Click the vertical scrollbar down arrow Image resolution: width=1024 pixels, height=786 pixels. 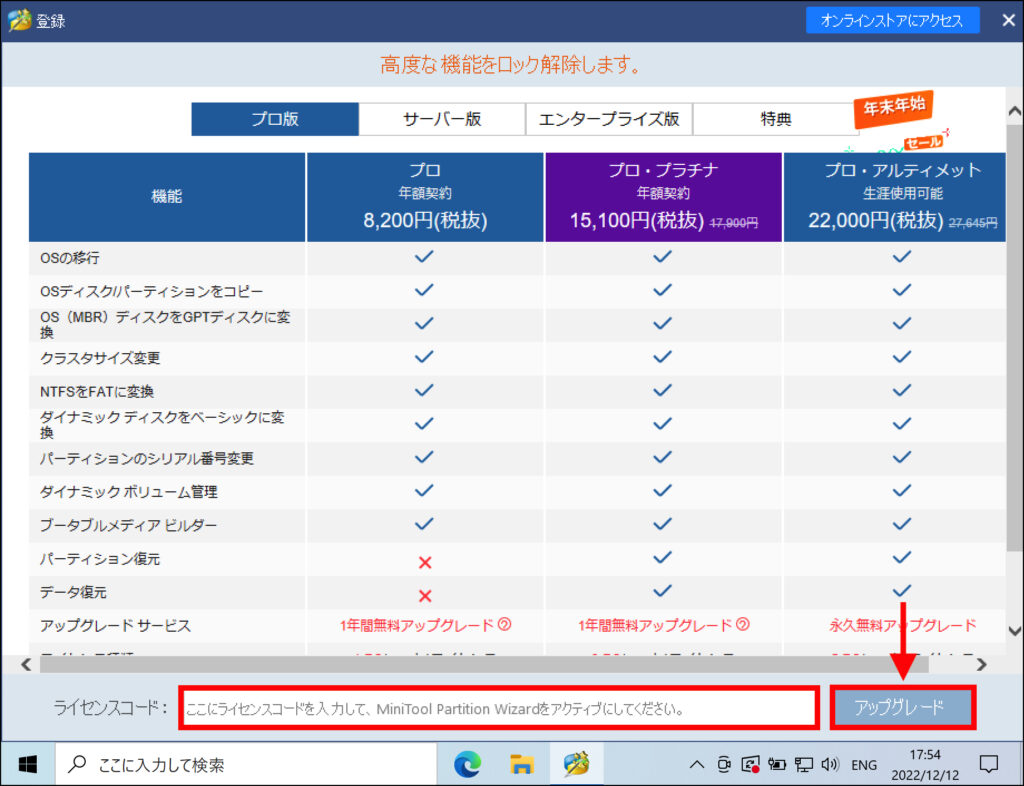tap(1014, 631)
